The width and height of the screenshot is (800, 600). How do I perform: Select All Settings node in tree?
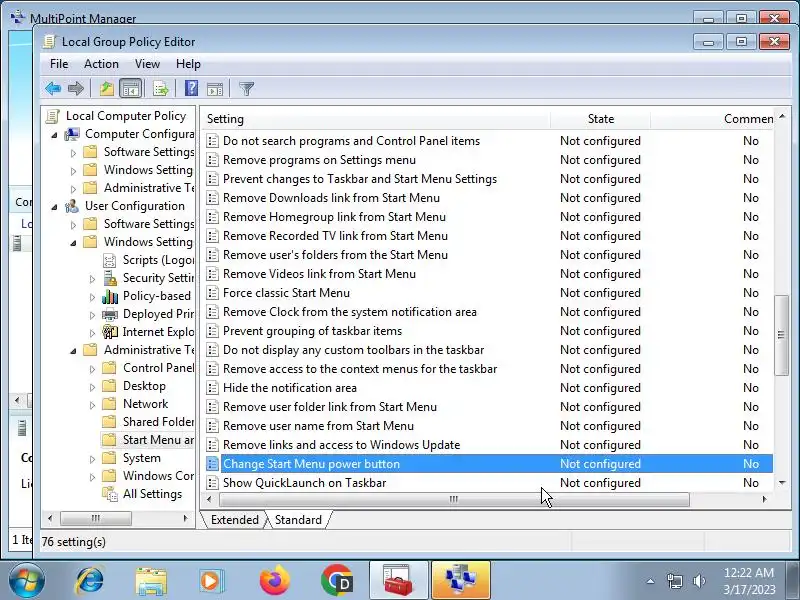142,494
